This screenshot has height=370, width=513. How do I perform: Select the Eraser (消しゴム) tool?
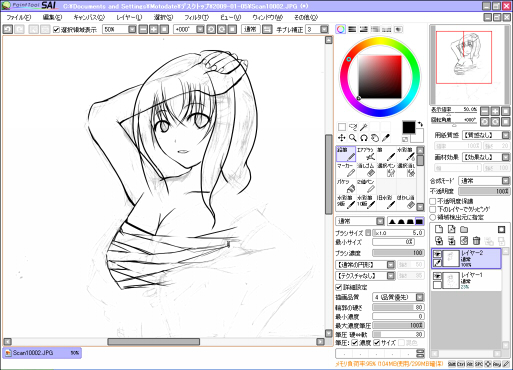(x=366, y=170)
